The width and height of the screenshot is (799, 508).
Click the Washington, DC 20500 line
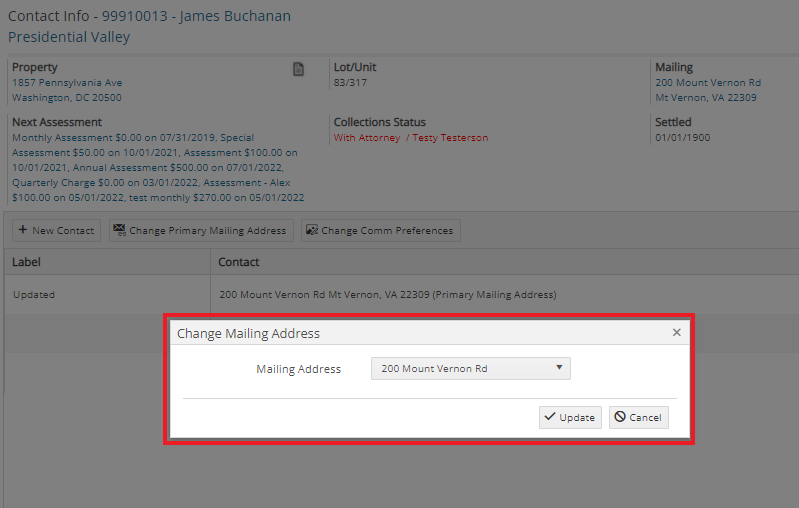pyautogui.click(x=67, y=97)
